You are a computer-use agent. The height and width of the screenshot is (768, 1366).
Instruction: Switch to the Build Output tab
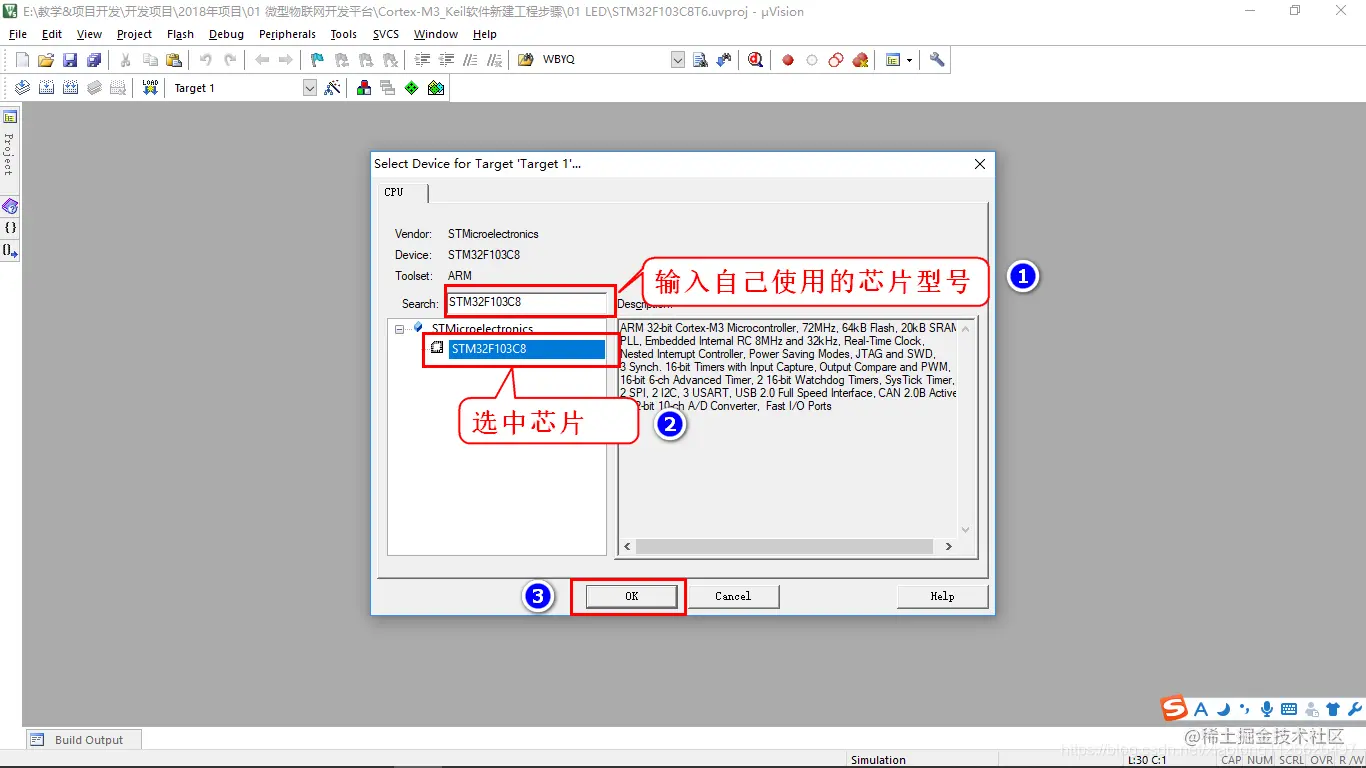(83, 740)
